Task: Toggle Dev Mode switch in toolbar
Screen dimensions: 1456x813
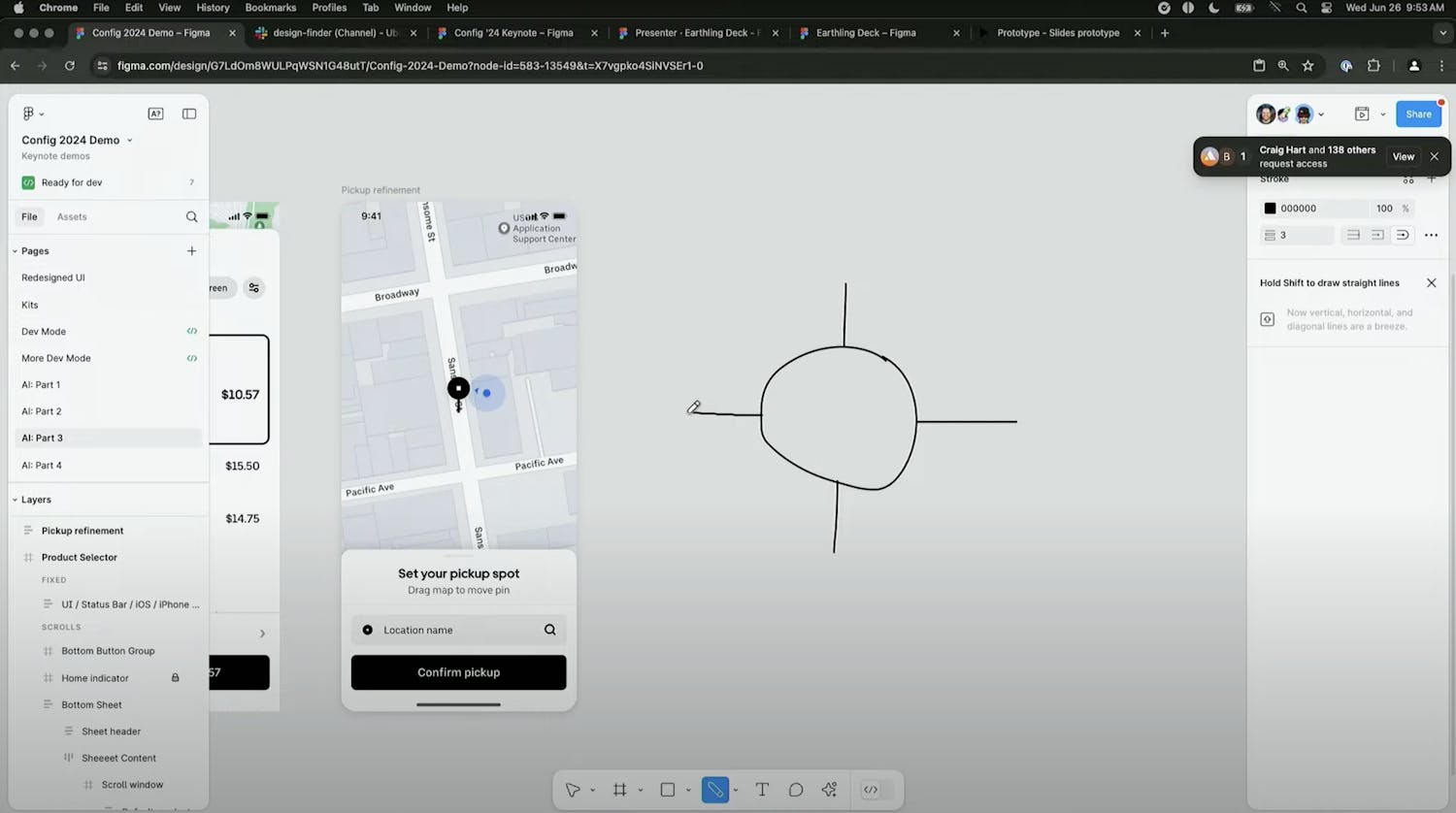Action: tap(871, 790)
